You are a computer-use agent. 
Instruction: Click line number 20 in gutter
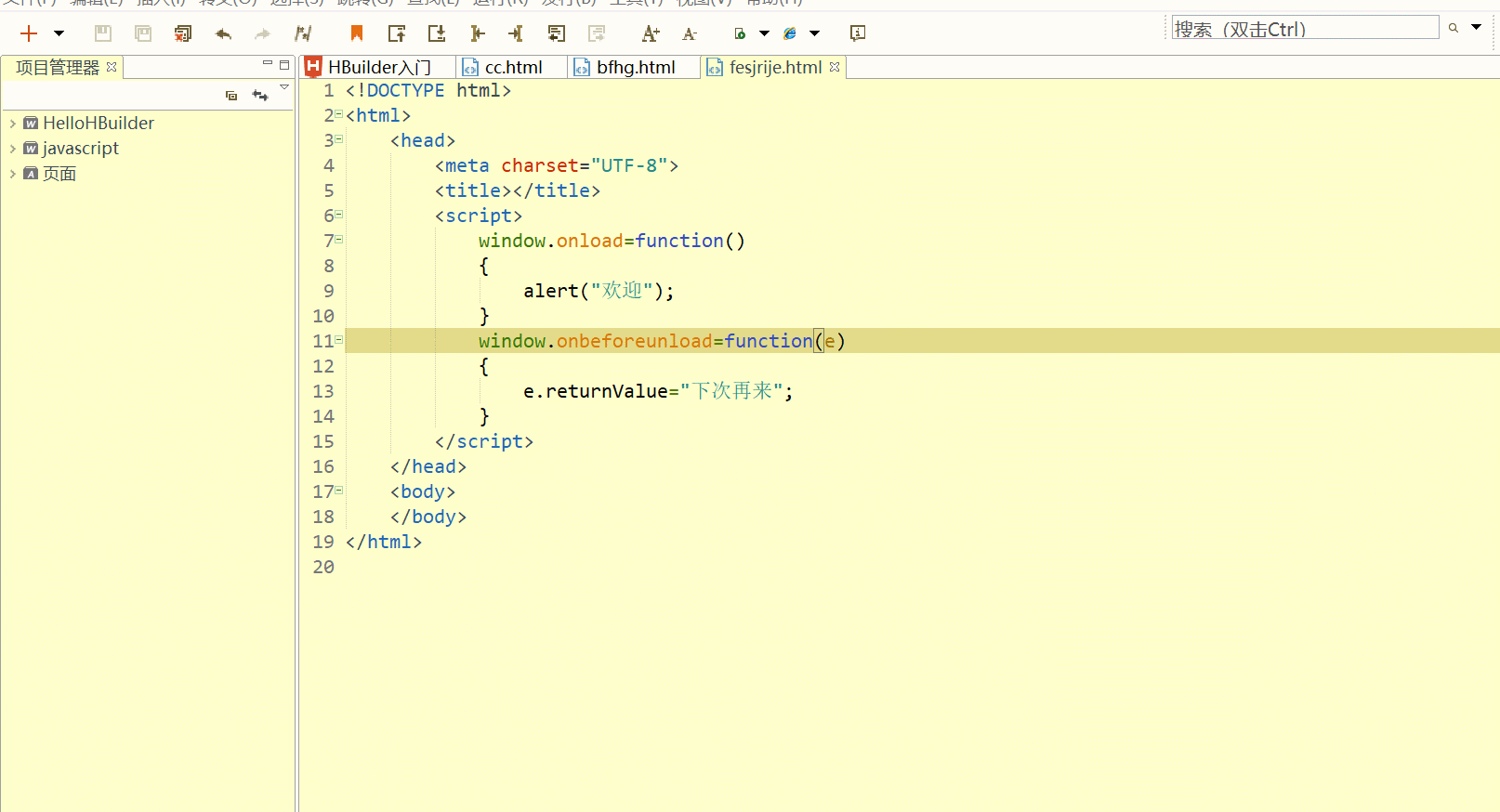323,567
